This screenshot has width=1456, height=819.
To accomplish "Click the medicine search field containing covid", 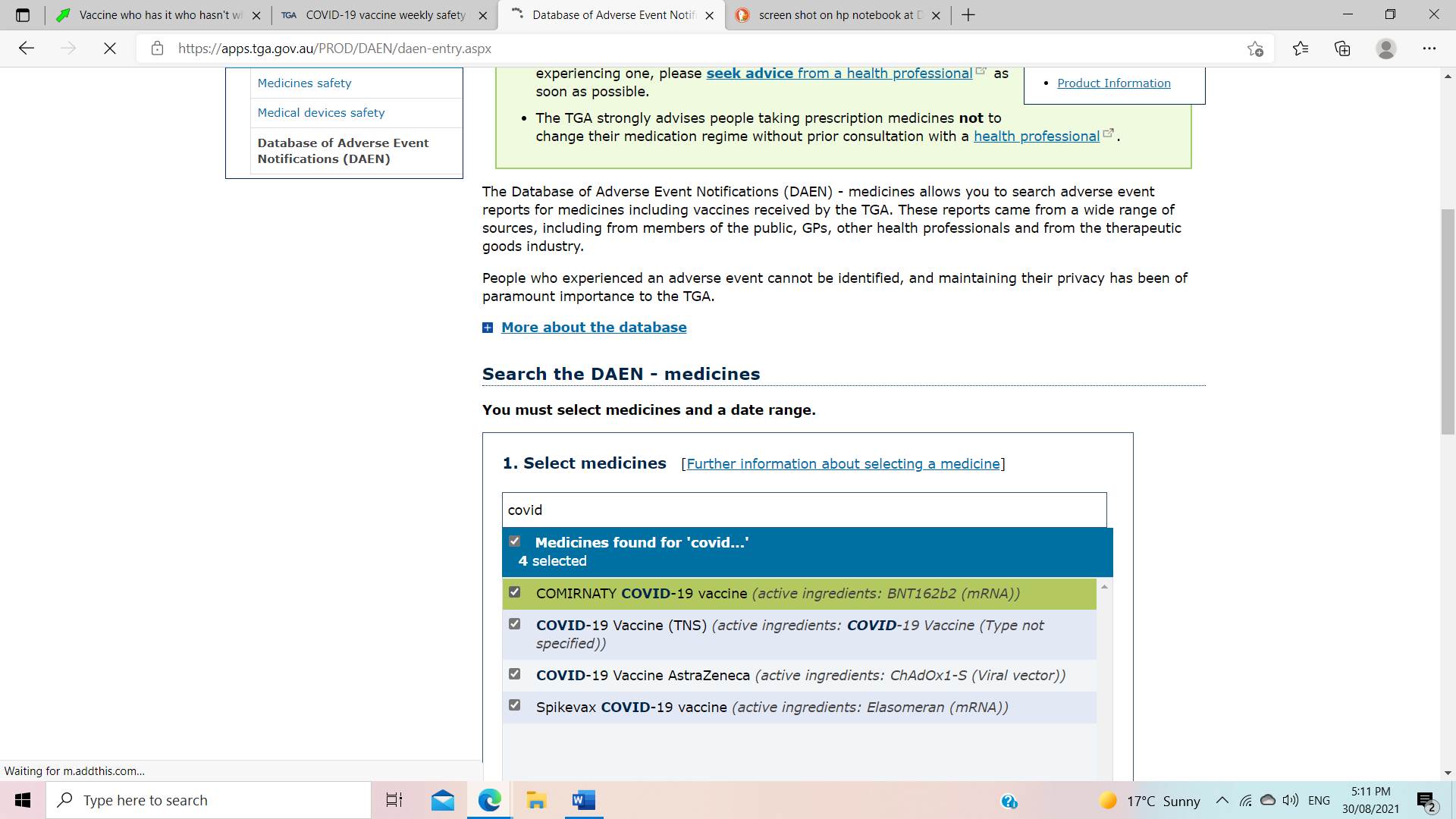I will click(804, 510).
